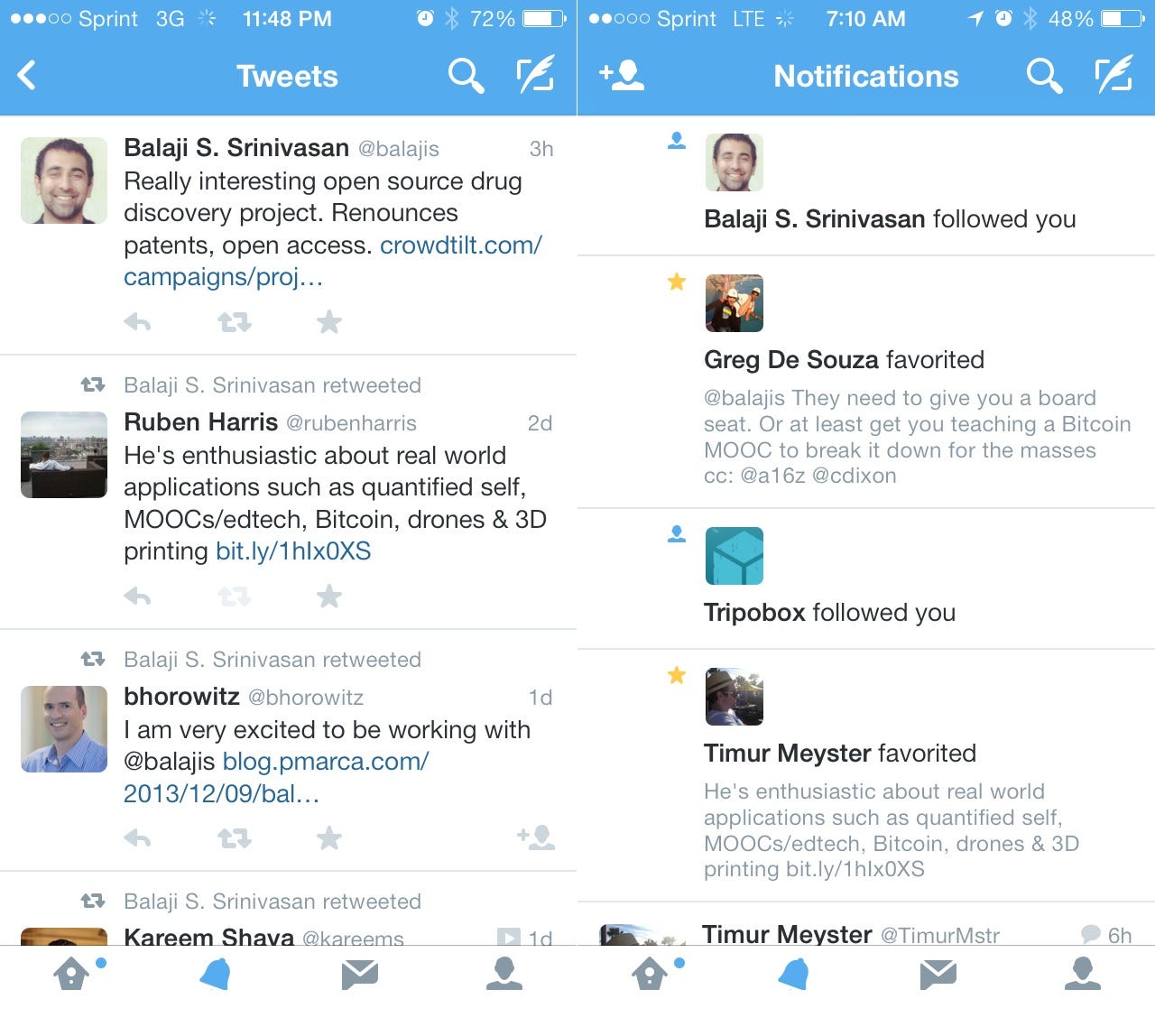Compose a tweet from the Notifications screen
This screenshot has height=1036, width=1155.
coord(1114,75)
